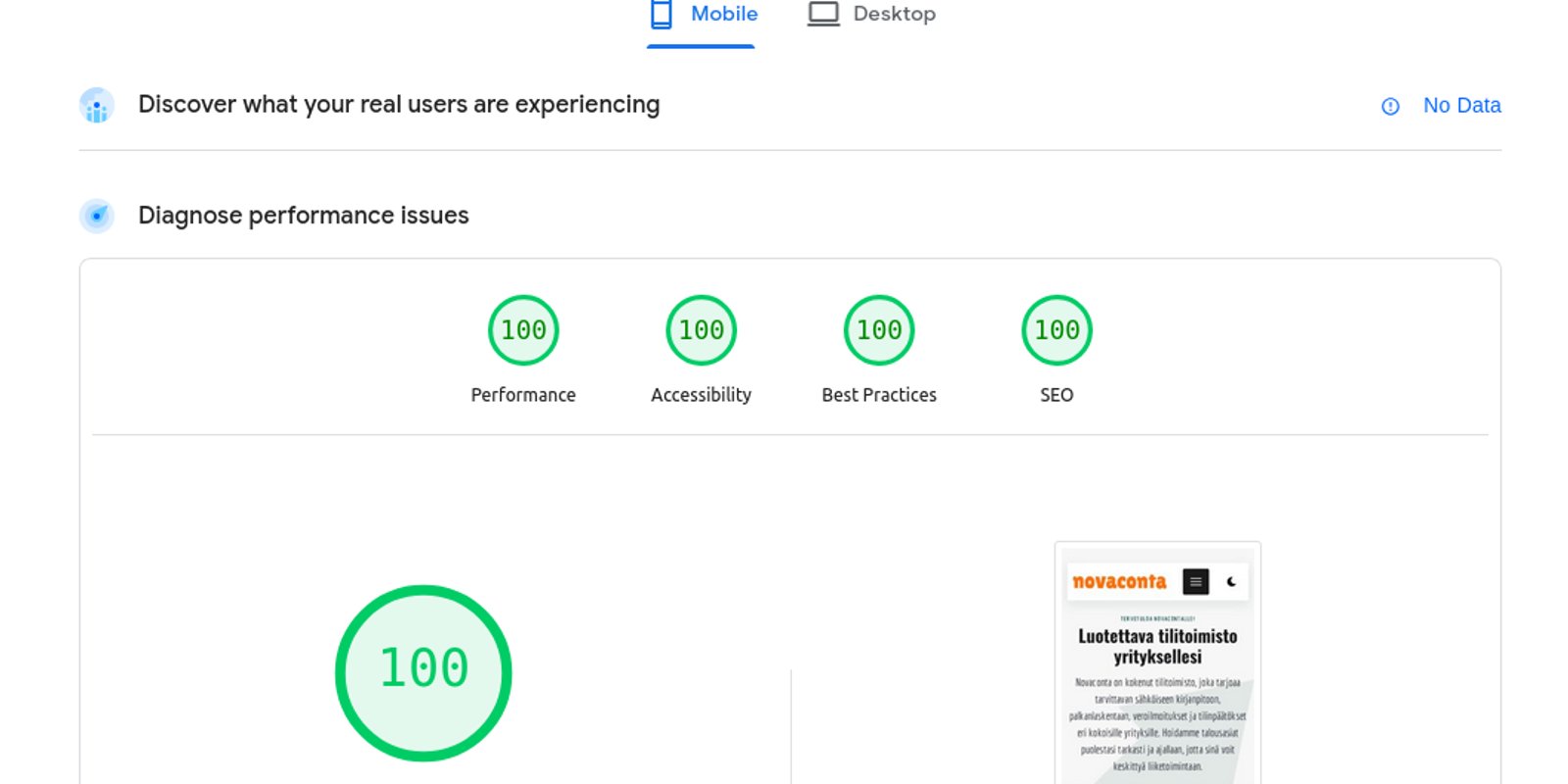
Task: Click the hamburger menu icon in preview
Action: 1196,582
